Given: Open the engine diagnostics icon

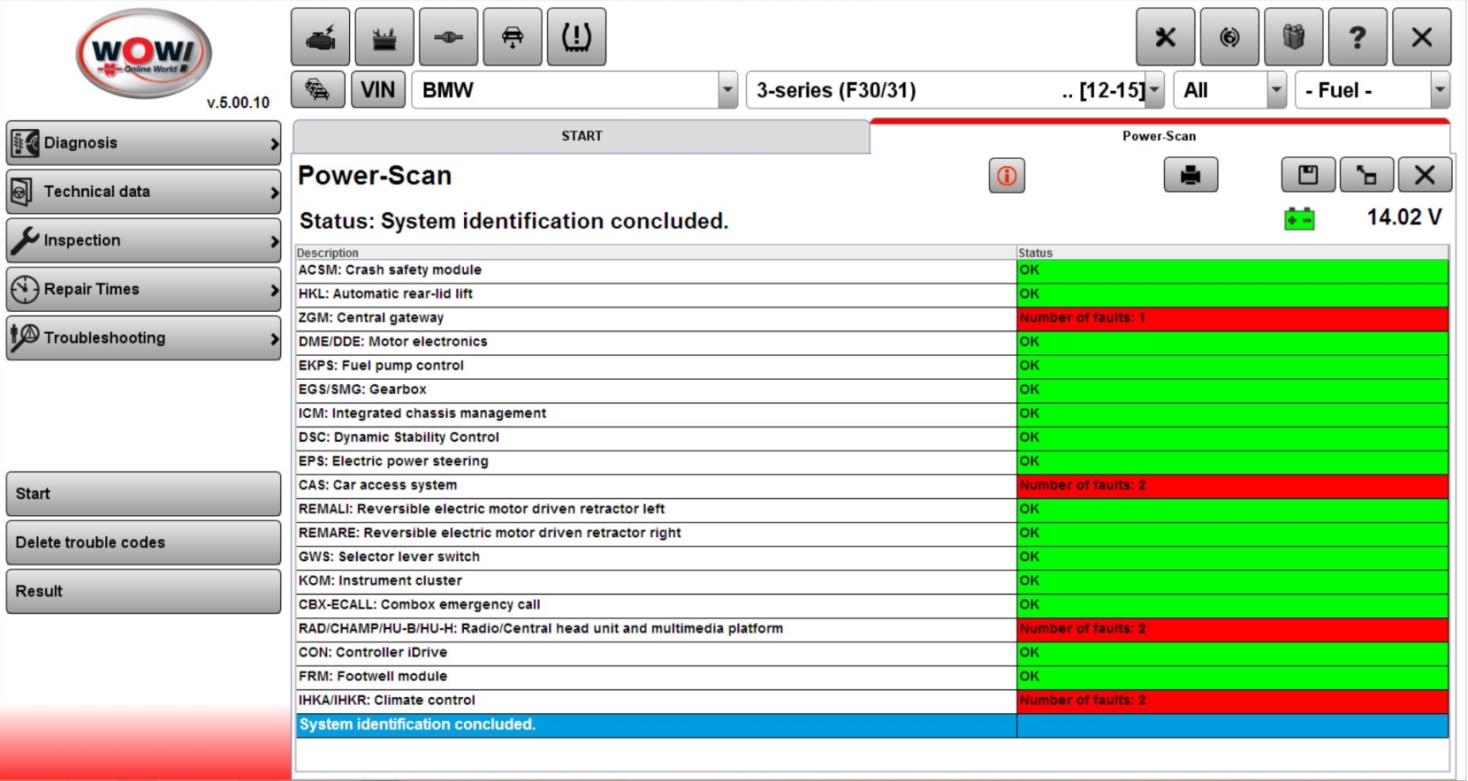Looking at the screenshot, I should [x=321, y=37].
